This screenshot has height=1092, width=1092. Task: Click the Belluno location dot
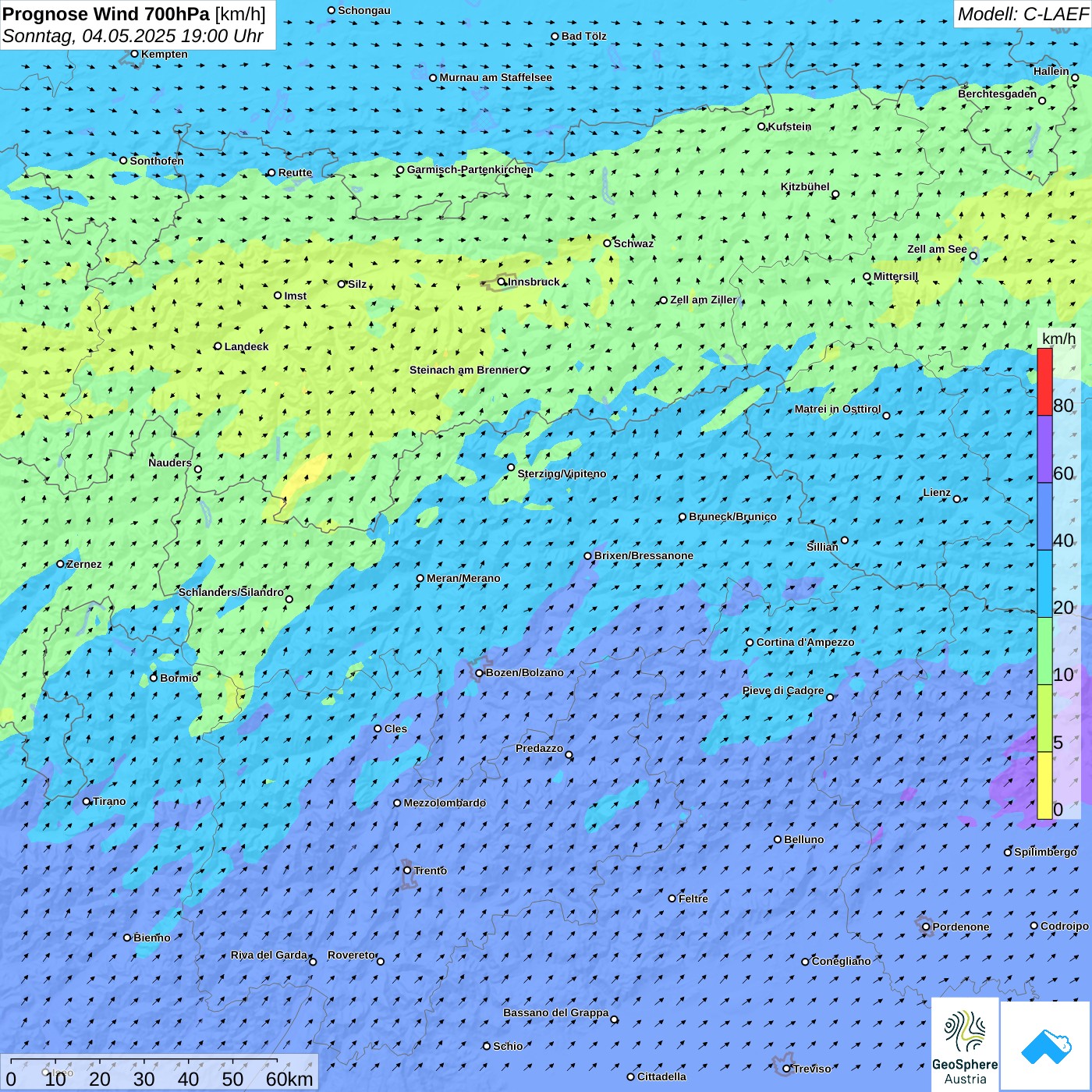coord(777,840)
